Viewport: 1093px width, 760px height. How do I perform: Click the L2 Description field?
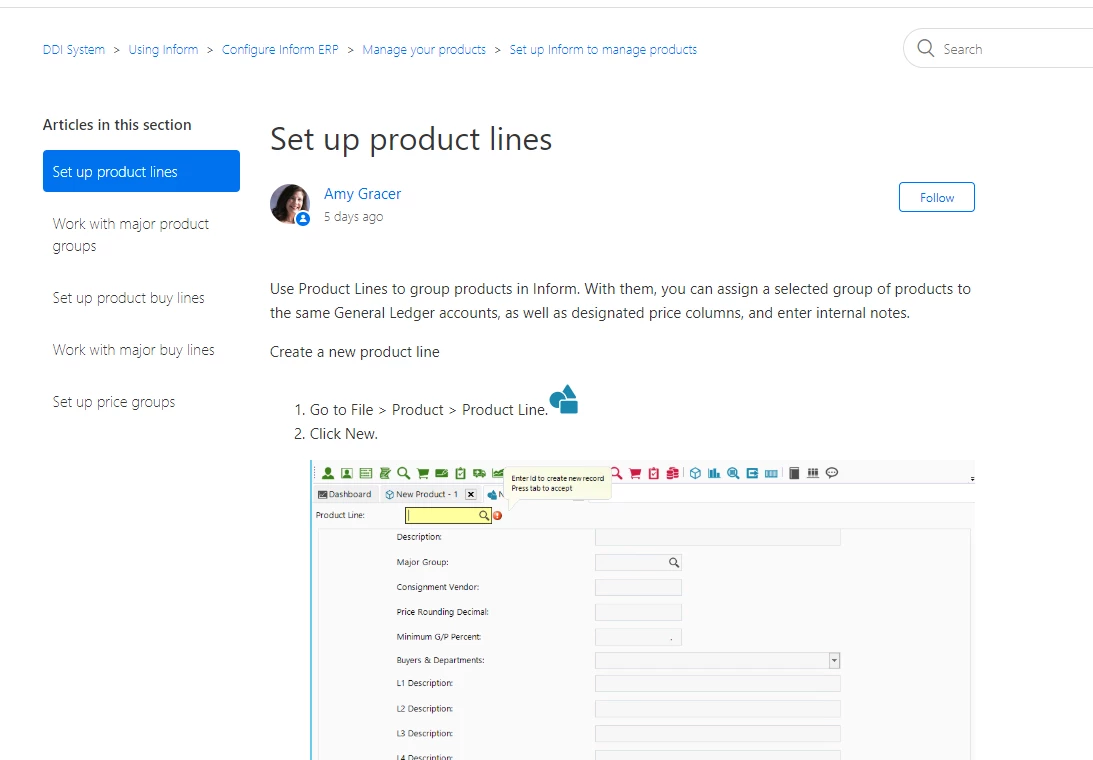click(x=718, y=709)
